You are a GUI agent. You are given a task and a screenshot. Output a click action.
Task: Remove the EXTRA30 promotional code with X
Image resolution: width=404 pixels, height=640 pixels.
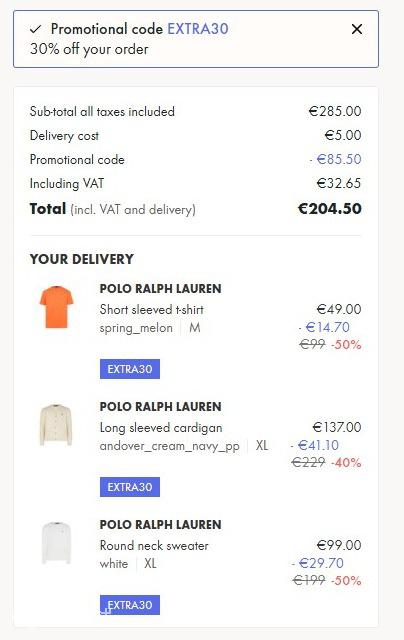point(357,29)
